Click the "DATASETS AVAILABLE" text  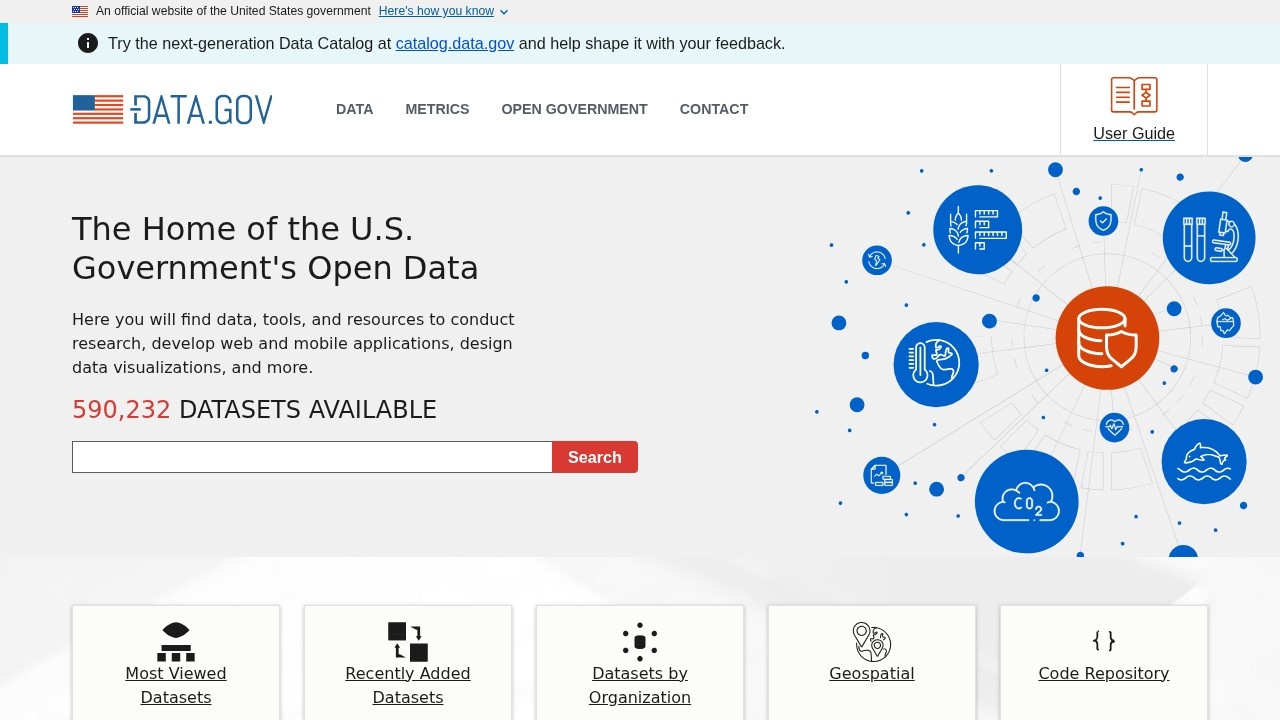[x=308, y=410]
